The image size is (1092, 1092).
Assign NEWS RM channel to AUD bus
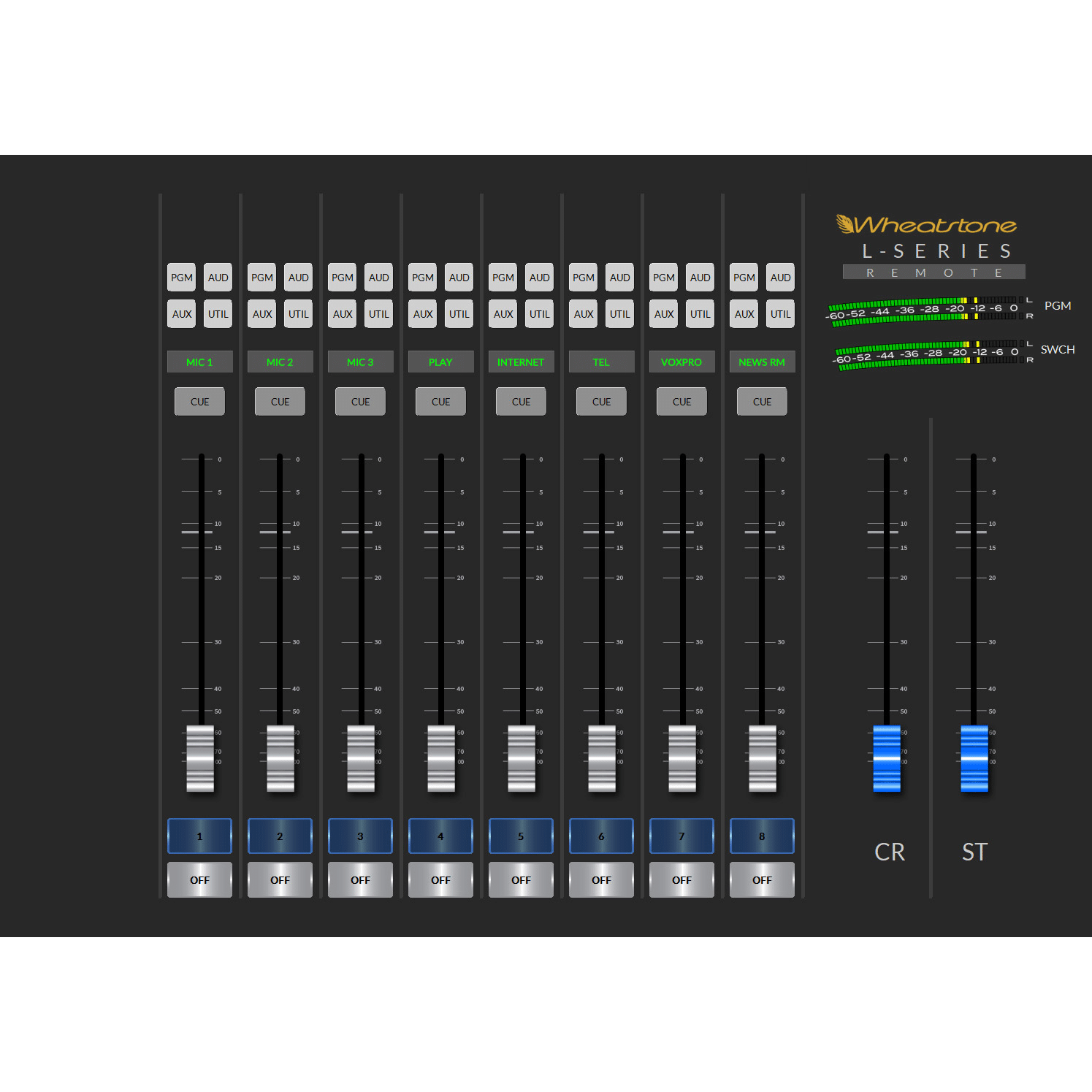tap(780, 278)
